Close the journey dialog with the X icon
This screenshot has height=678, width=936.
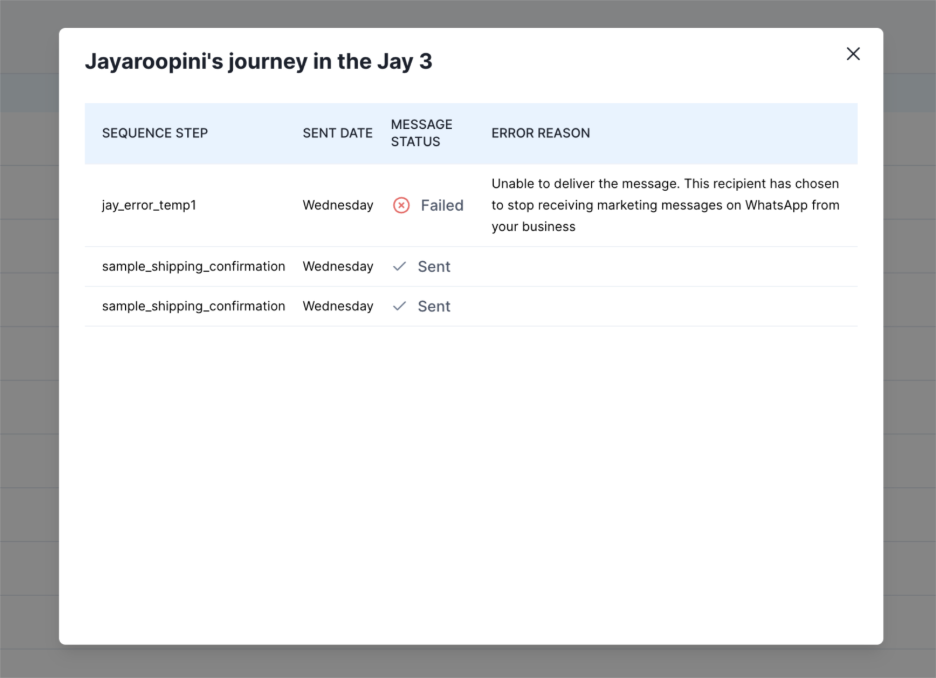coord(853,54)
